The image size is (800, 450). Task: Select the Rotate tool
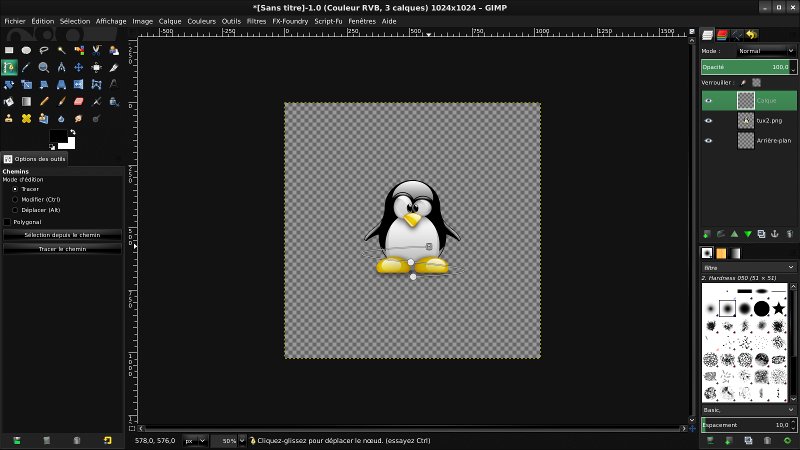click(x=9, y=84)
